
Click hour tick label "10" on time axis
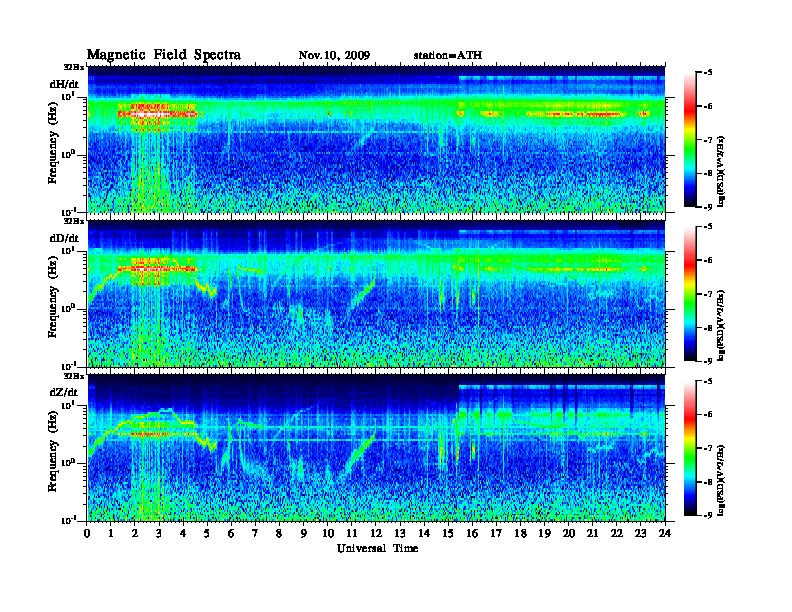click(328, 533)
